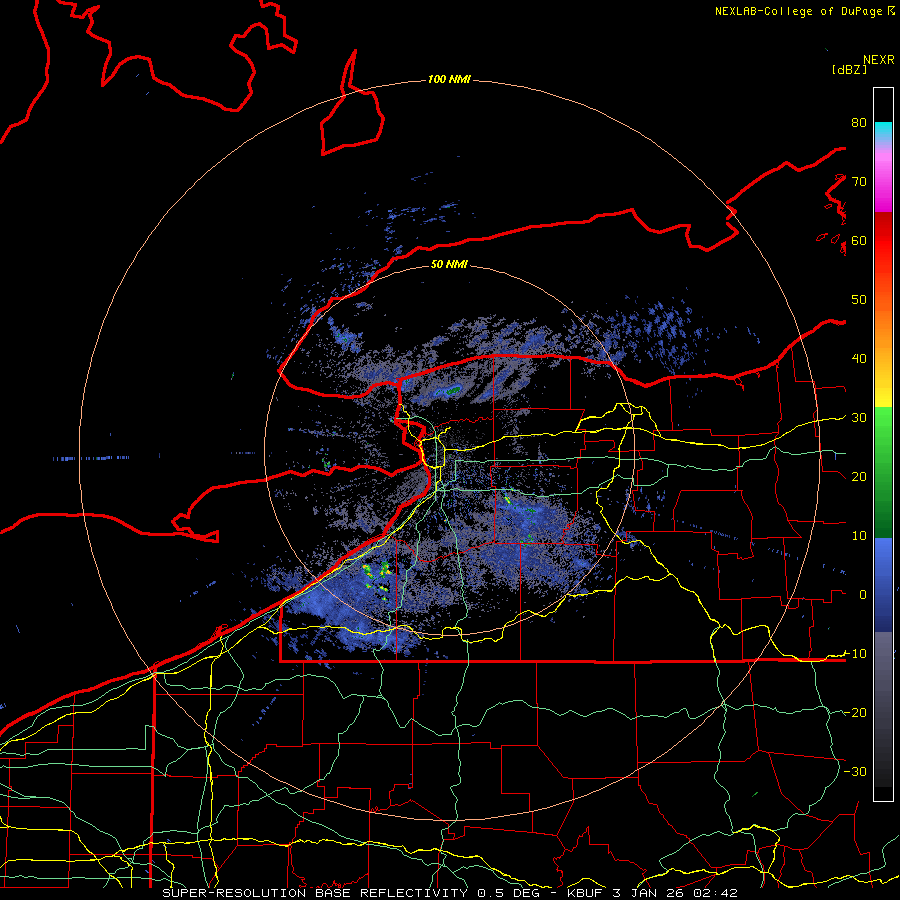The height and width of the screenshot is (900, 900).
Task: Click the cyan segment of the color bar
Action: pos(883,132)
